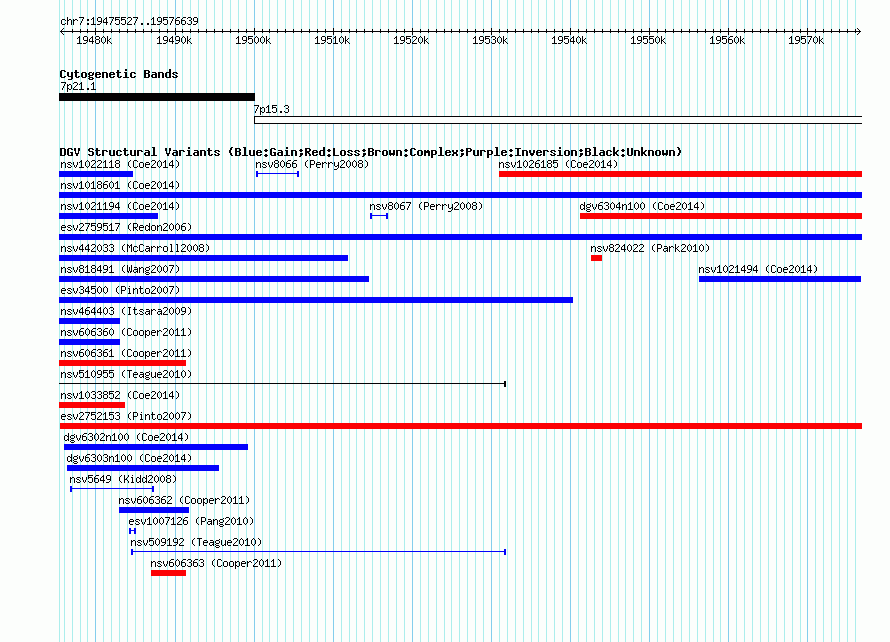The height and width of the screenshot is (642, 890).
Task: Open the nsv1021194 (Coe2014) variant label
Action: [x=120, y=206]
